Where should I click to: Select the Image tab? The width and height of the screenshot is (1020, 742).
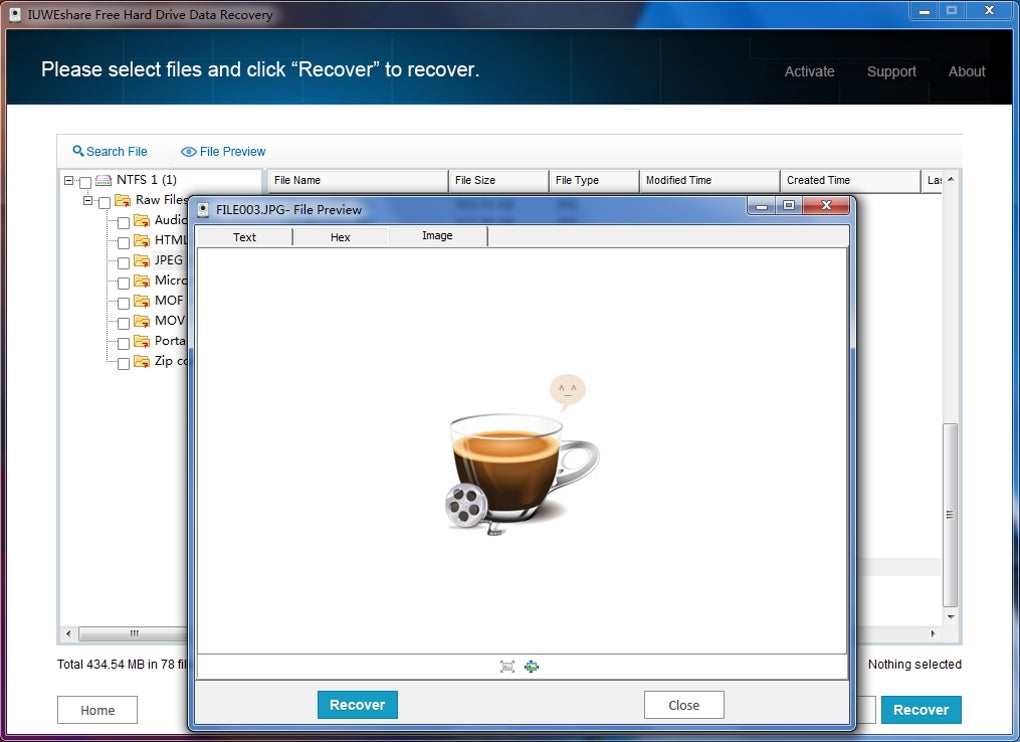coord(437,235)
